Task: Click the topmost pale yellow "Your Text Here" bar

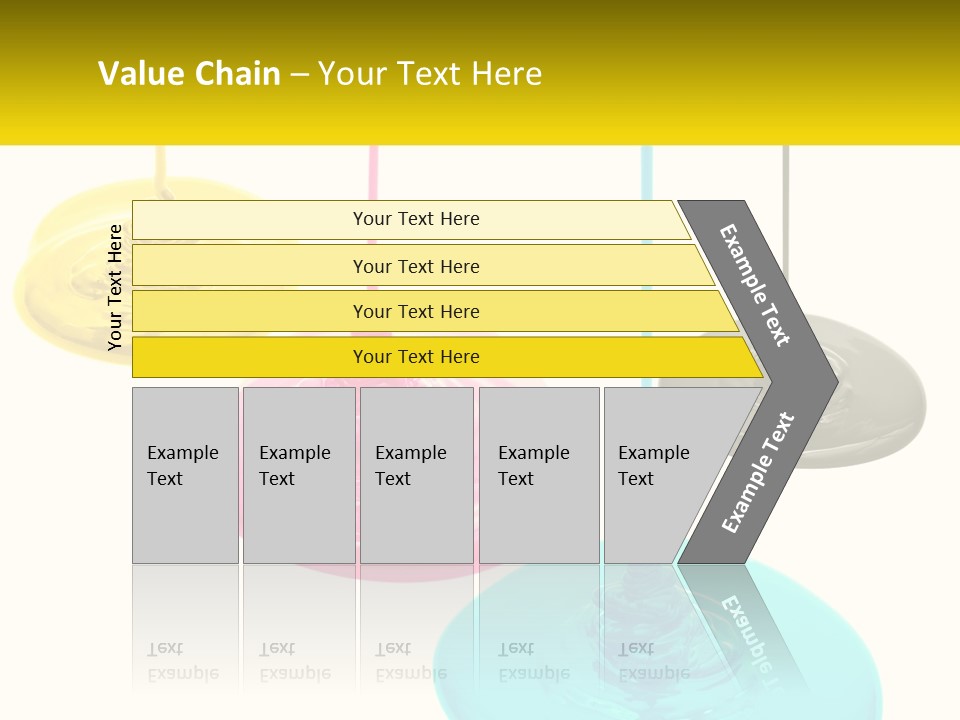Action: tap(416, 219)
